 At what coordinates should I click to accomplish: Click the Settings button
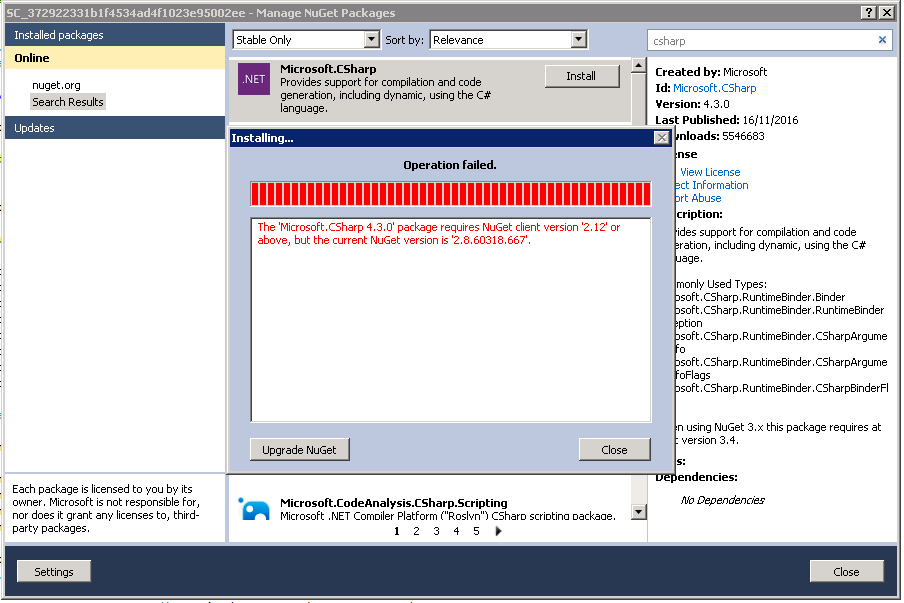click(x=54, y=571)
